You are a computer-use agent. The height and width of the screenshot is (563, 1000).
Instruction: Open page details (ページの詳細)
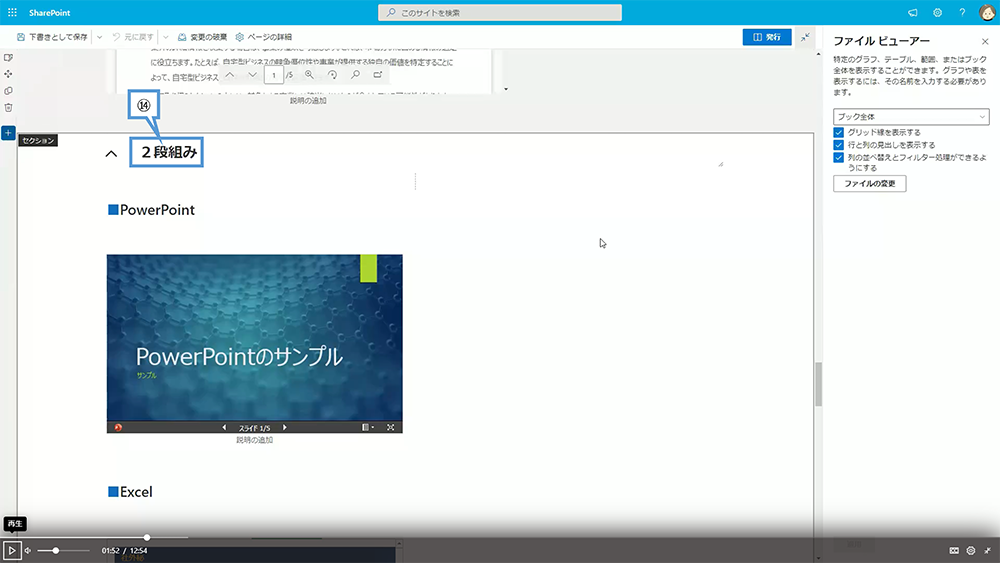pyautogui.click(x=263, y=37)
